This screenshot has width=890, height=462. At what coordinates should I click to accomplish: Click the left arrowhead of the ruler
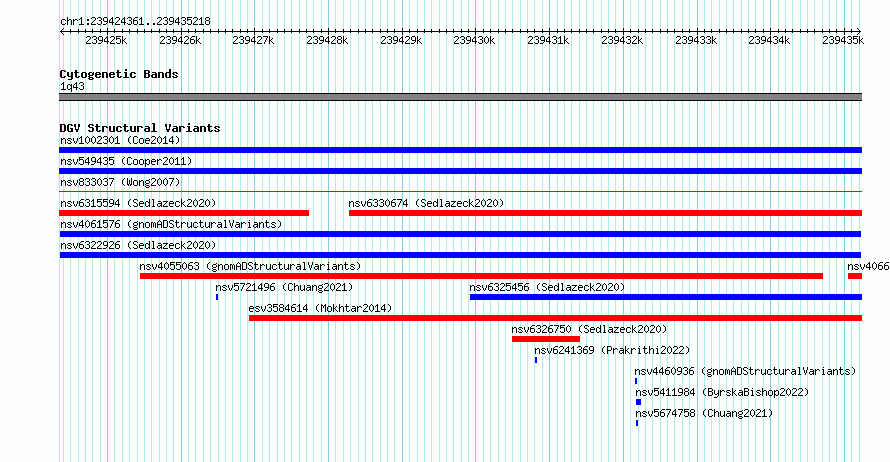point(62,31)
